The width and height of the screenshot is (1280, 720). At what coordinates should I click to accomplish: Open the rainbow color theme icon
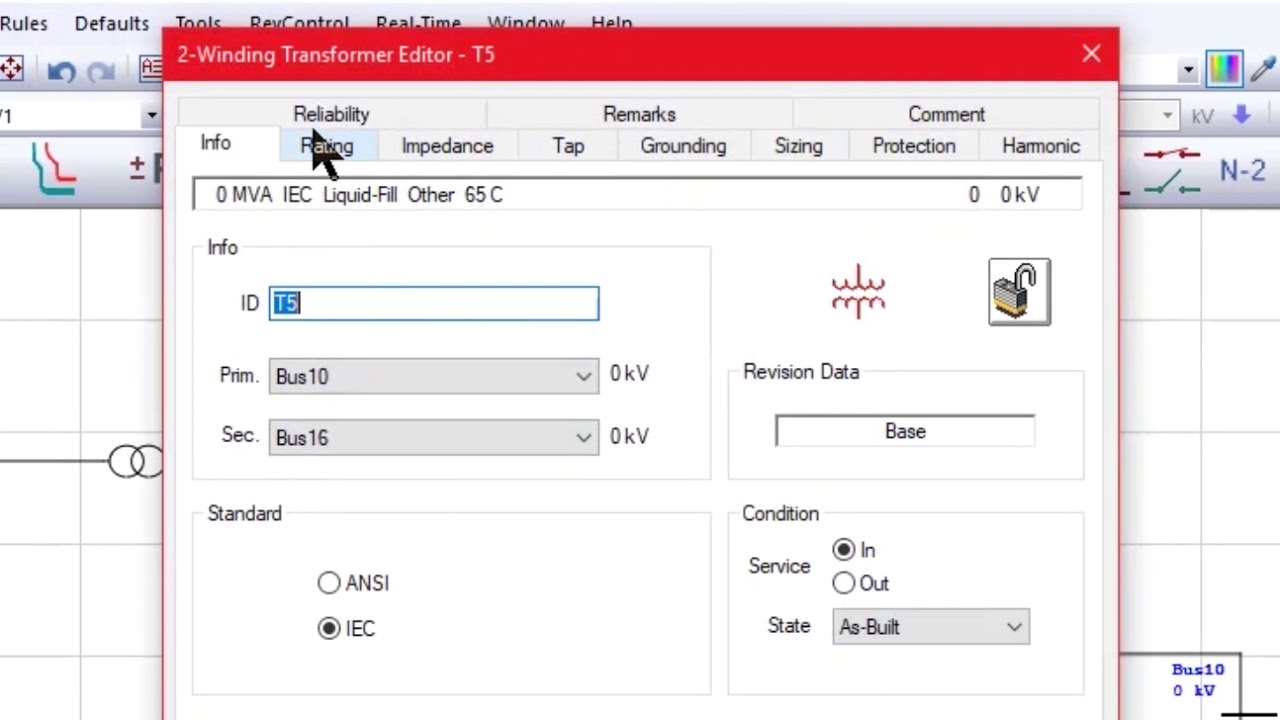(1224, 68)
